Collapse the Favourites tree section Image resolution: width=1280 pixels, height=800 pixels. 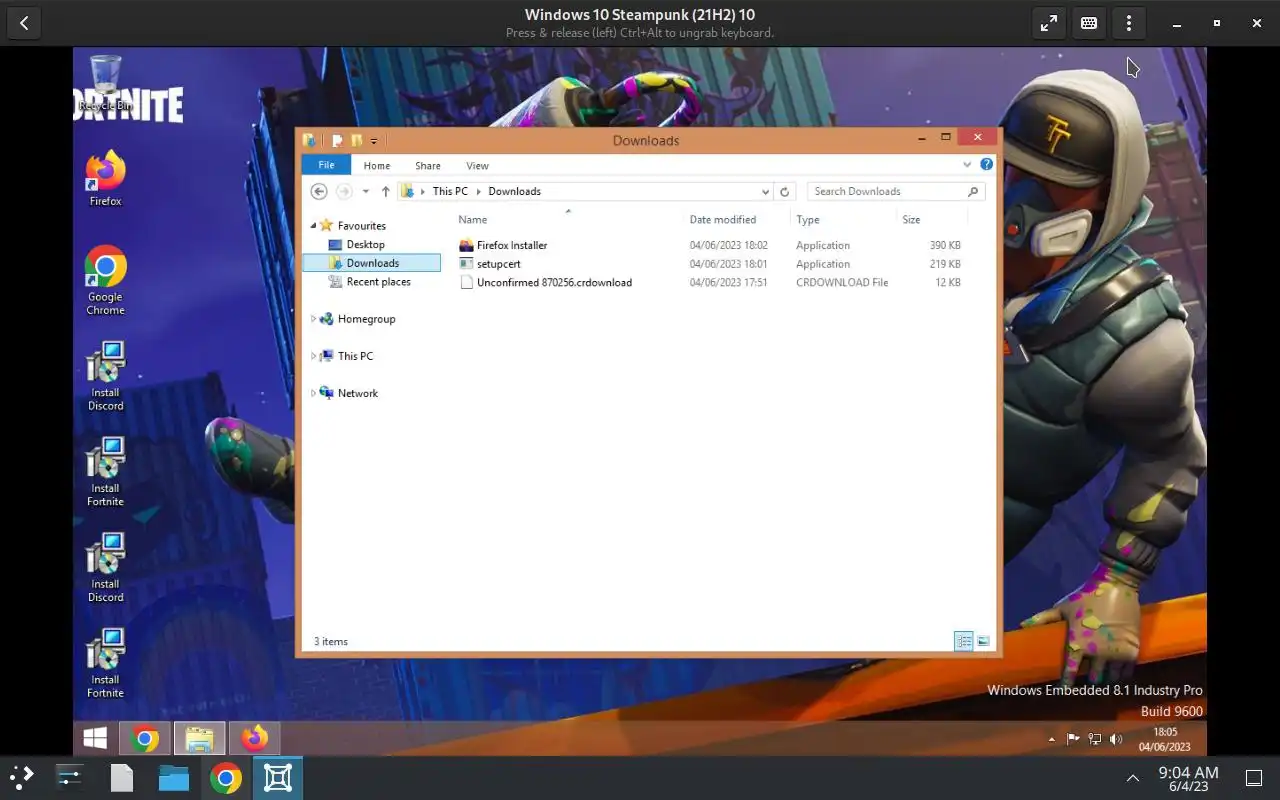click(313, 226)
